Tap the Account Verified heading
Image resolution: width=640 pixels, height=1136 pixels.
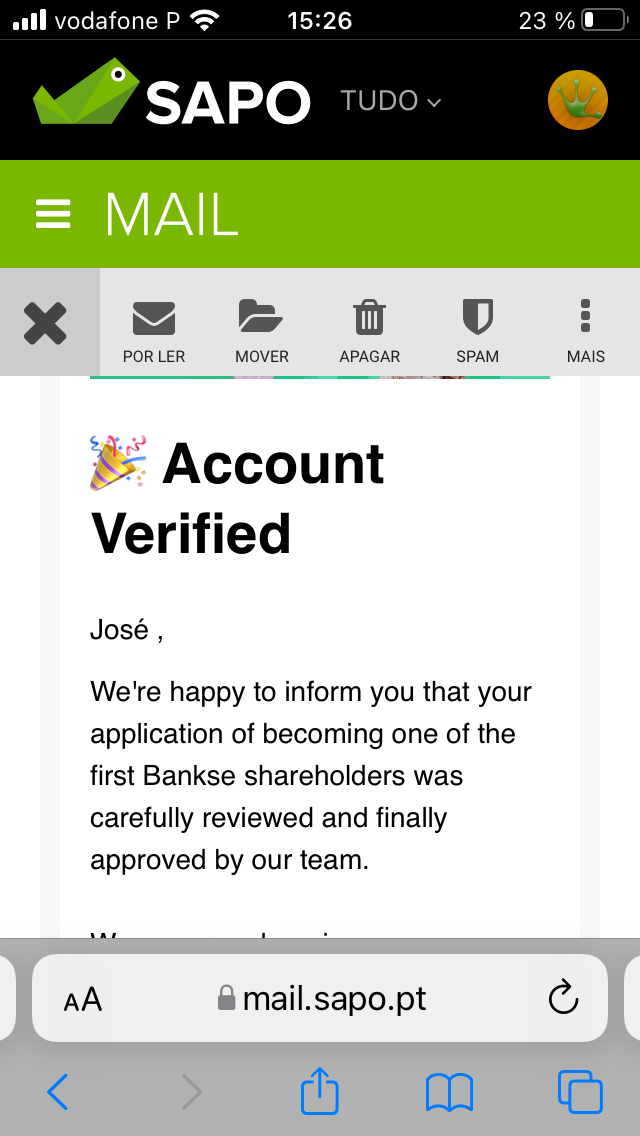(x=238, y=498)
